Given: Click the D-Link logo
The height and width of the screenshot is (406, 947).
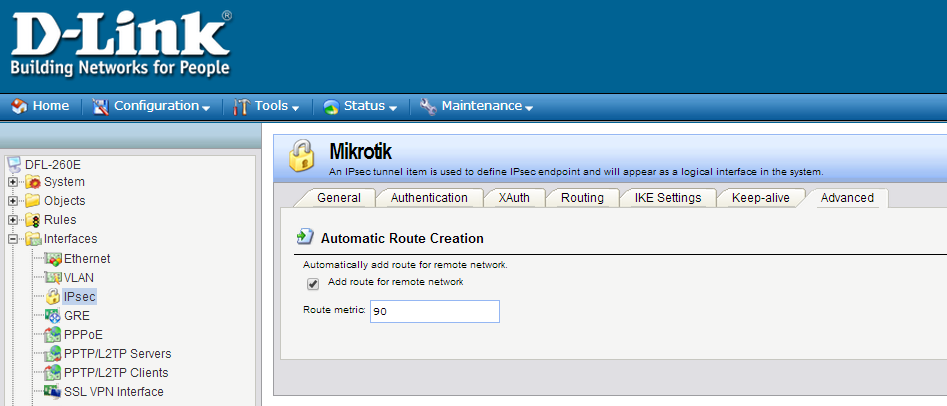Looking at the screenshot, I should point(121,44).
